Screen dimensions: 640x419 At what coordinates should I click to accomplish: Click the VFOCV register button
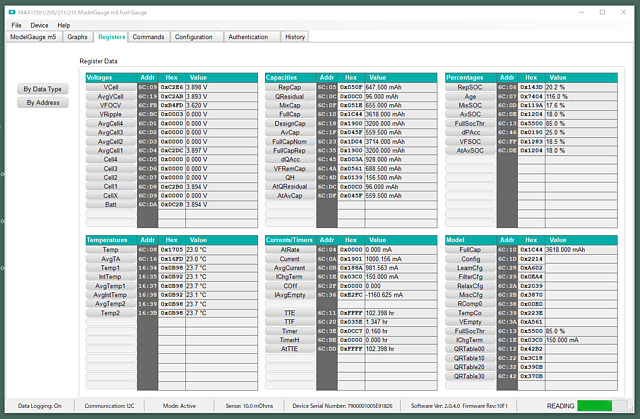pyautogui.click(x=111, y=105)
